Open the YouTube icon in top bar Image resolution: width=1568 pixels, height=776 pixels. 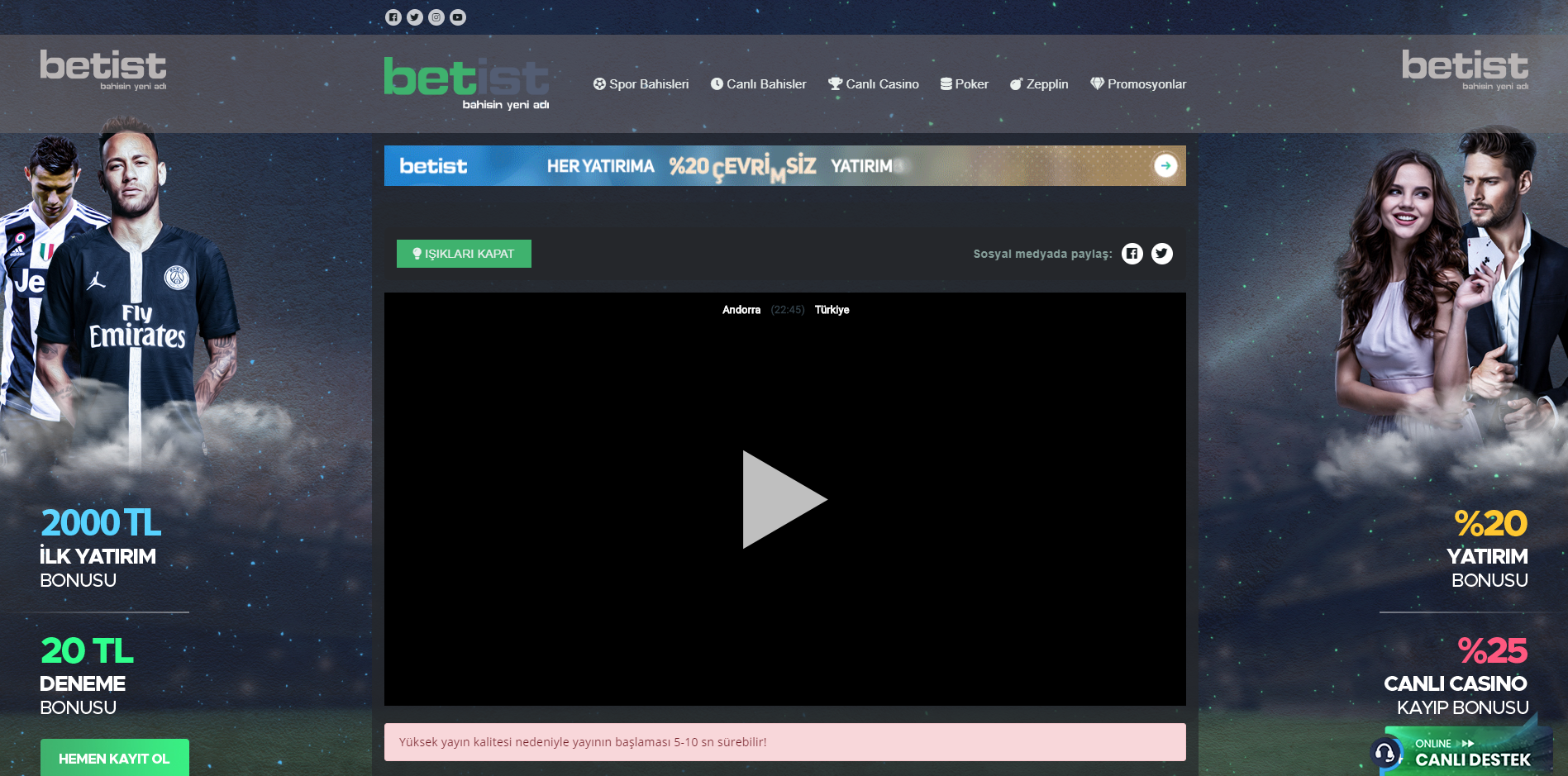tap(458, 17)
